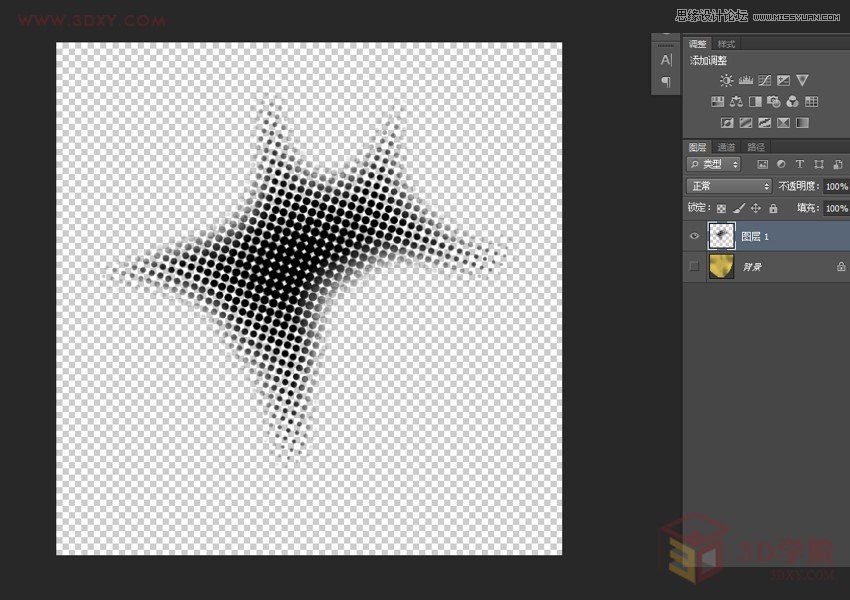Switch to the 调整 tab
The image size is (850, 600).
[x=698, y=44]
